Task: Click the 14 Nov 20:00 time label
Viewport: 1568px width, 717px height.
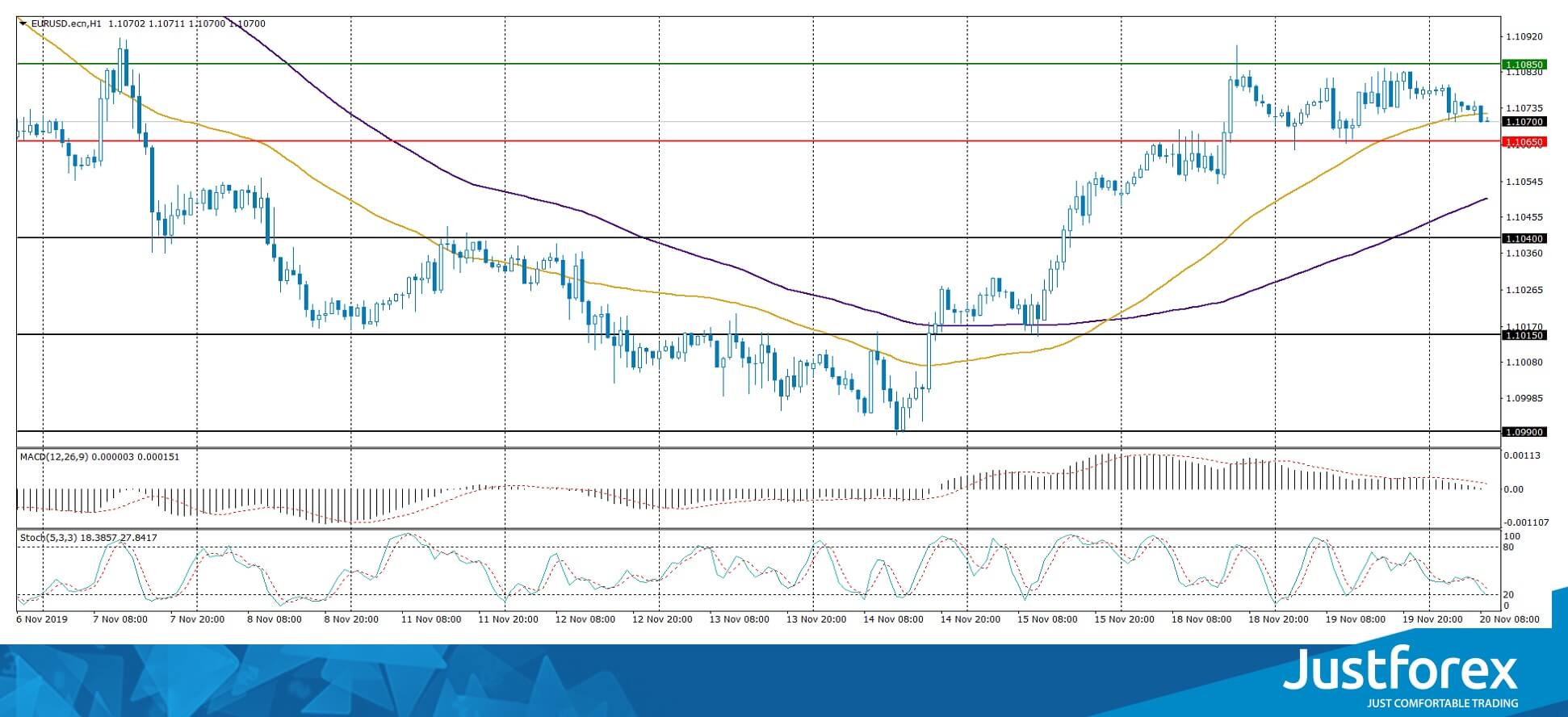Action: (971, 619)
